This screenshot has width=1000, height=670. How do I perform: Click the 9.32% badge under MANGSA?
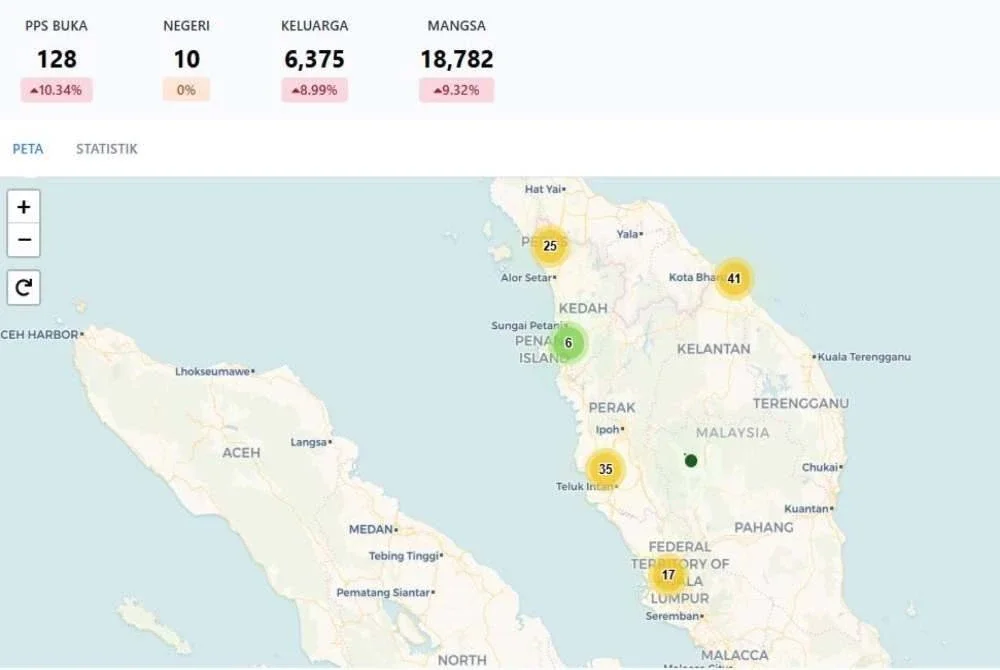pos(456,90)
